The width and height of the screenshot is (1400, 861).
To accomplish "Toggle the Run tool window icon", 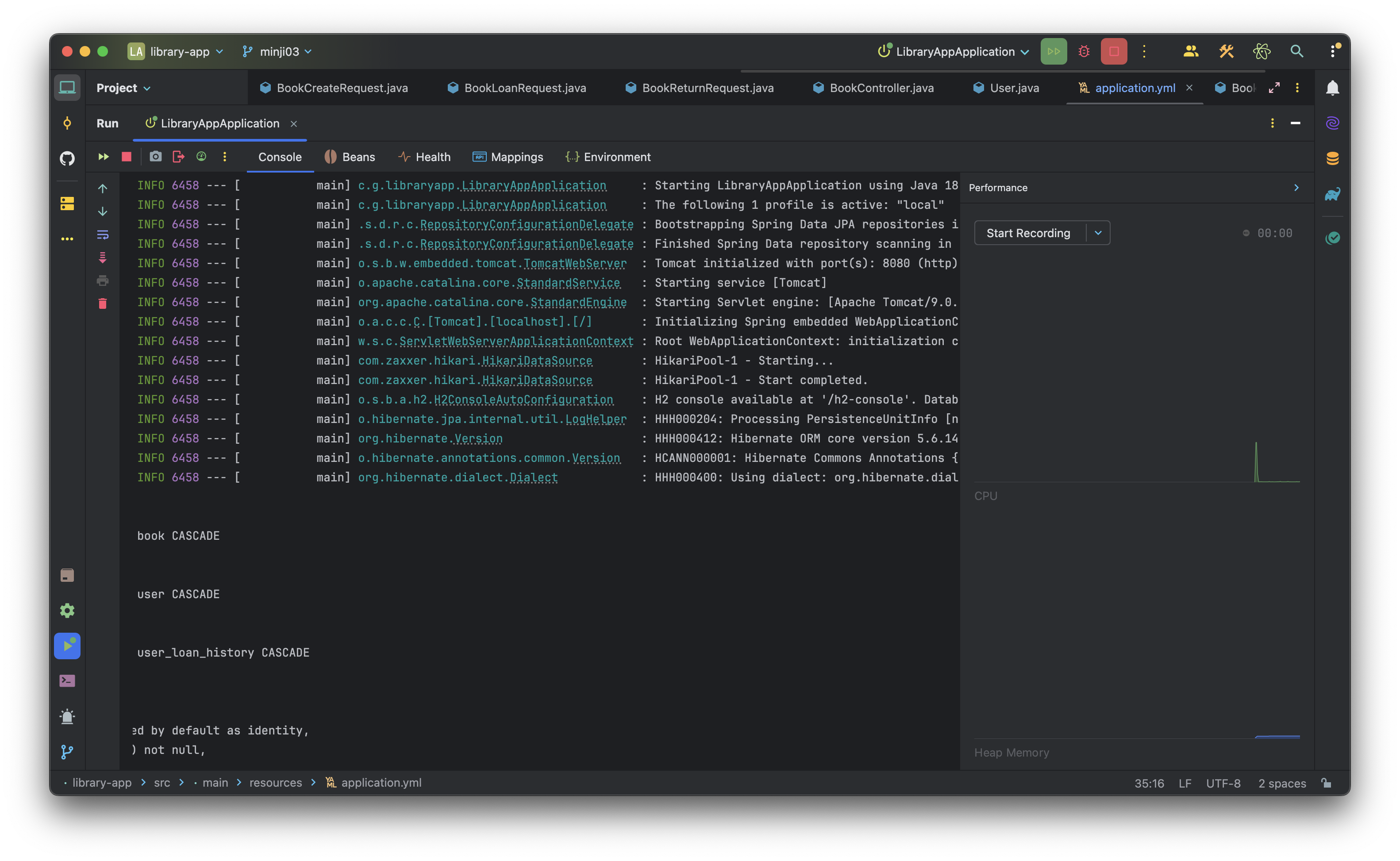I will (x=67, y=646).
